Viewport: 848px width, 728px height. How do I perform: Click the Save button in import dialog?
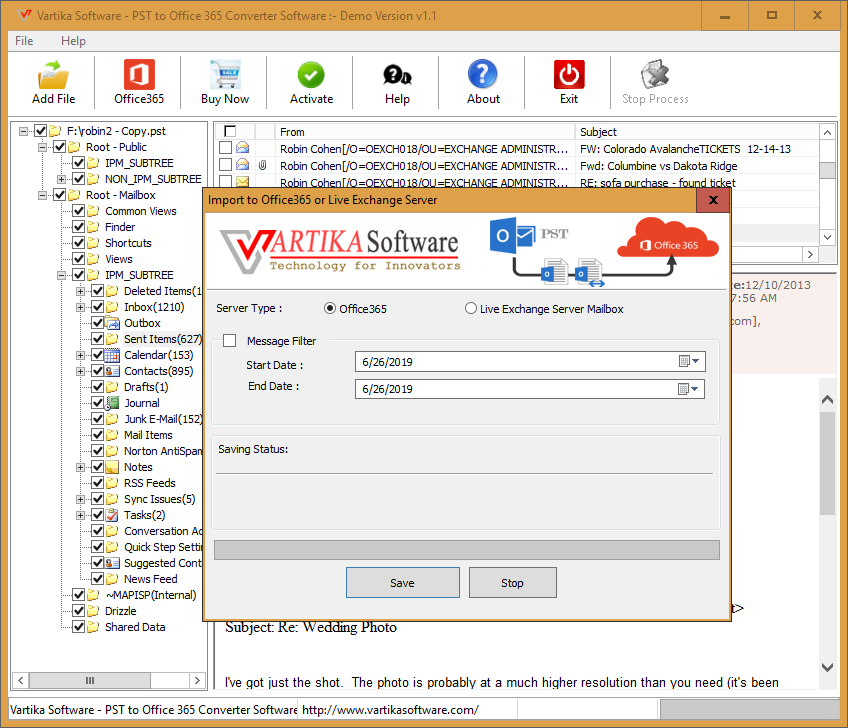click(402, 583)
